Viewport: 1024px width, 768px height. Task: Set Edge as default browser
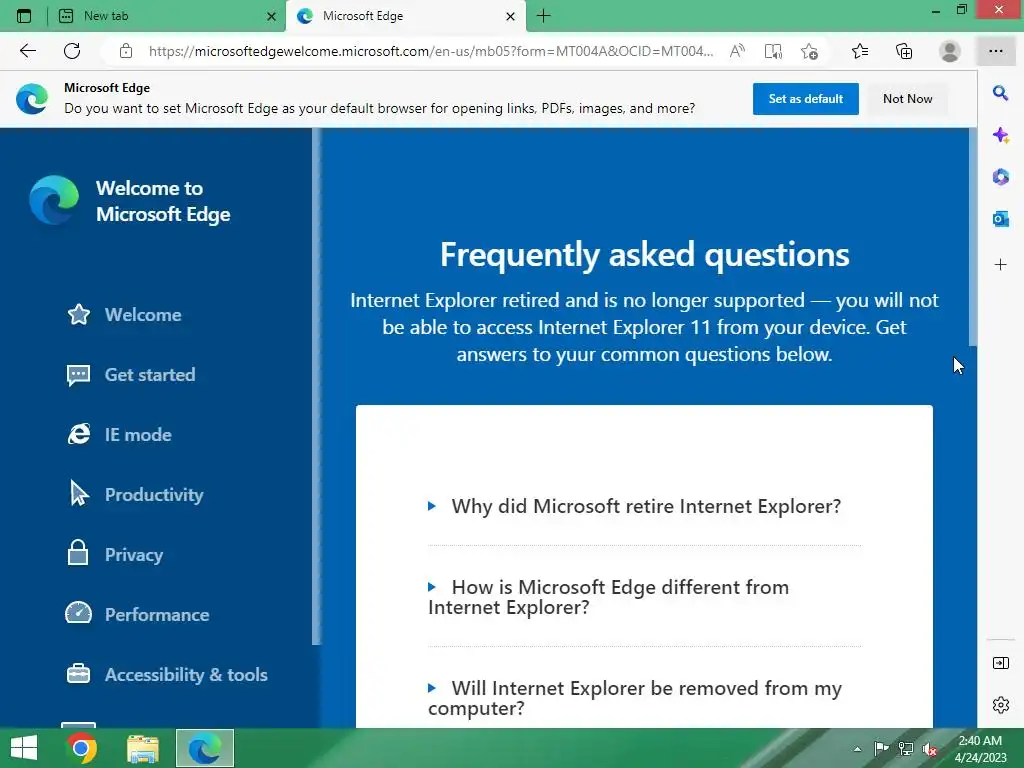[x=805, y=99]
